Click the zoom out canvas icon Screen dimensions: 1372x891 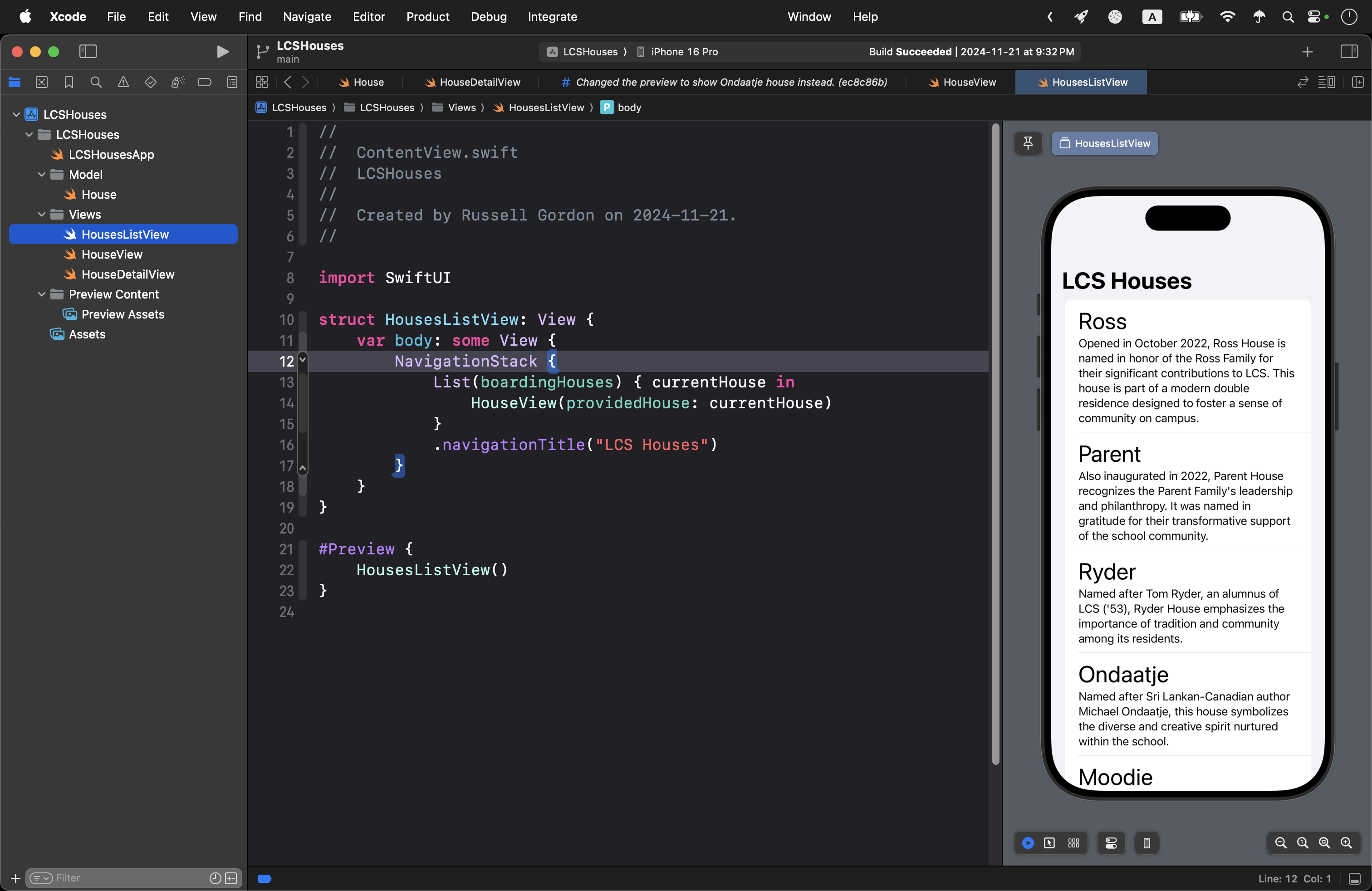point(1280,843)
